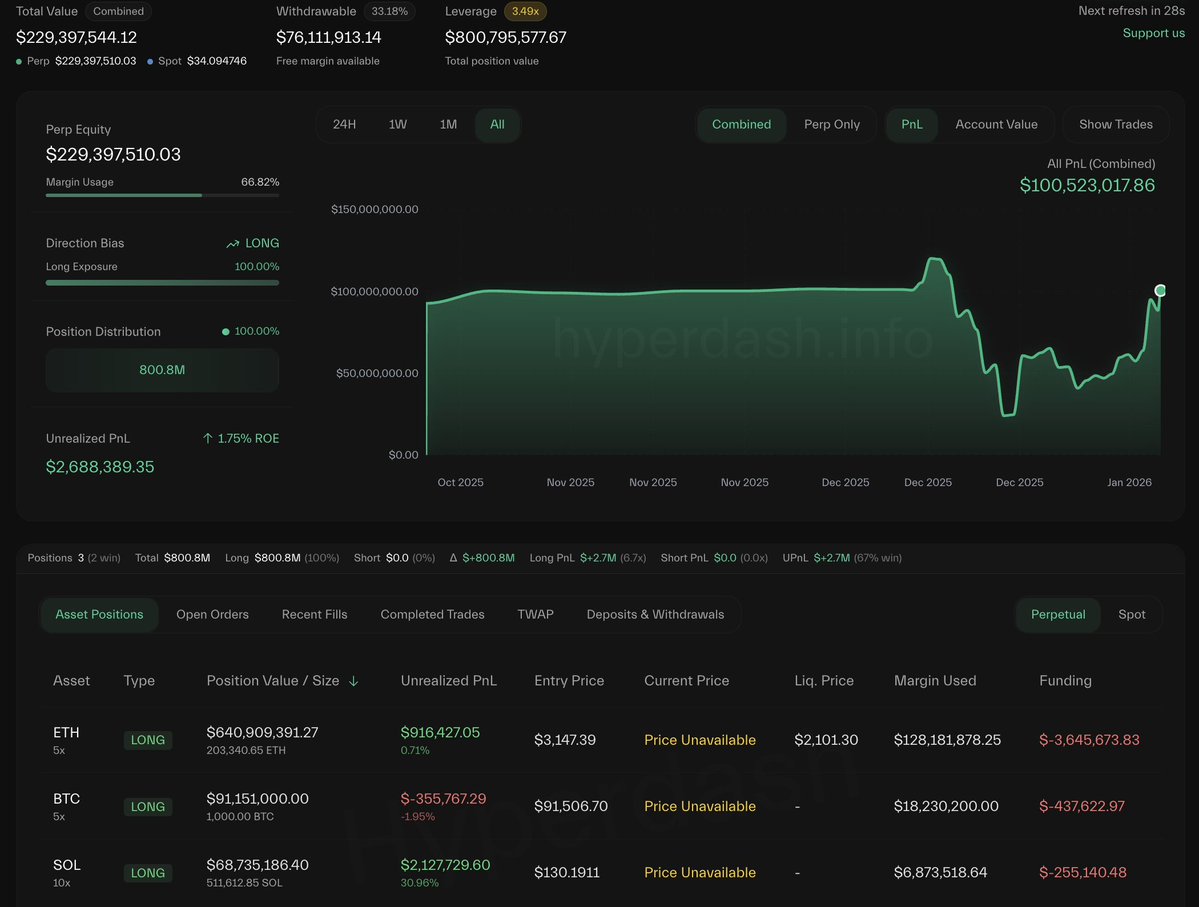This screenshot has height=907, width=1199.
Task: Open the Open Orders tab
Action: pos(212,615)
